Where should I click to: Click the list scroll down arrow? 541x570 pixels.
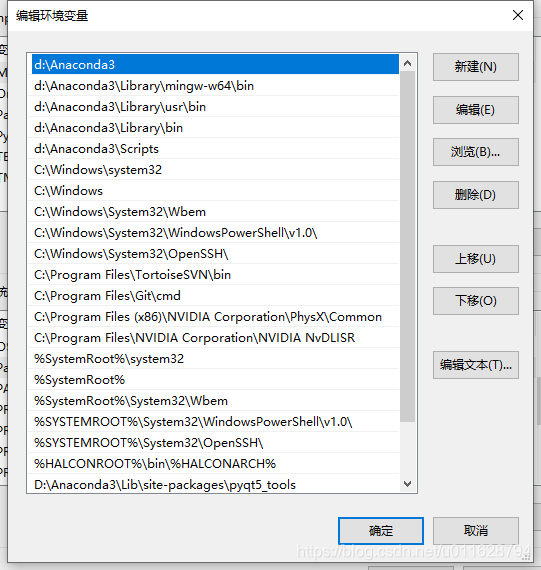click(x=408, y=484)
